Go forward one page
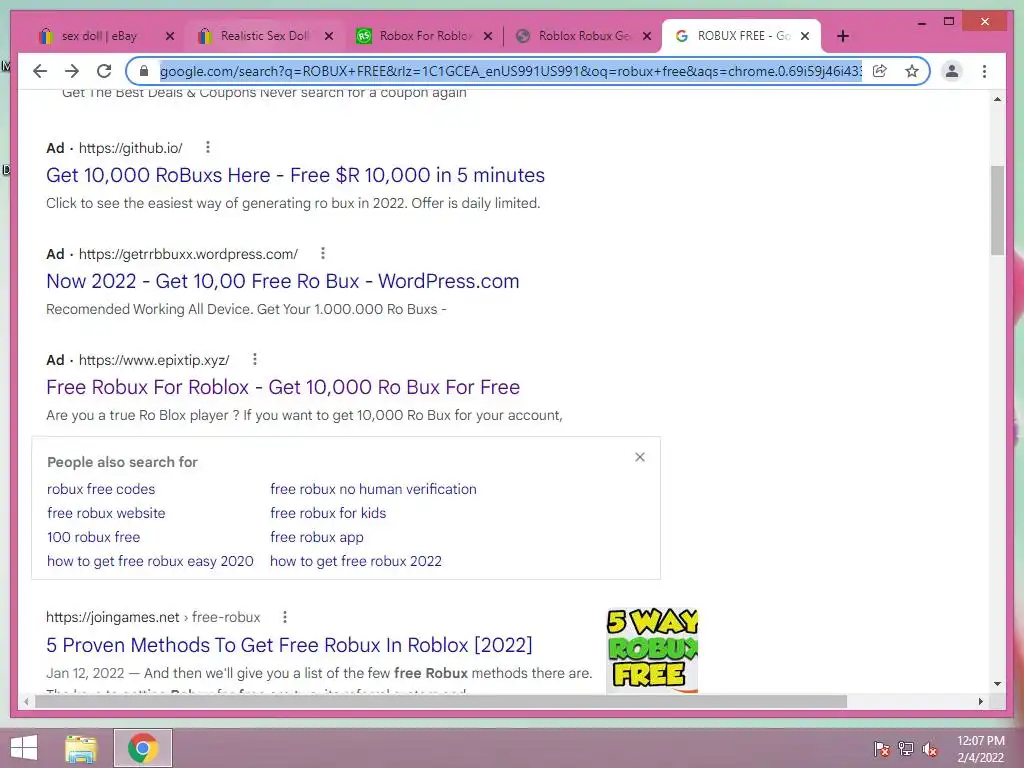 [x=72, y=71]
